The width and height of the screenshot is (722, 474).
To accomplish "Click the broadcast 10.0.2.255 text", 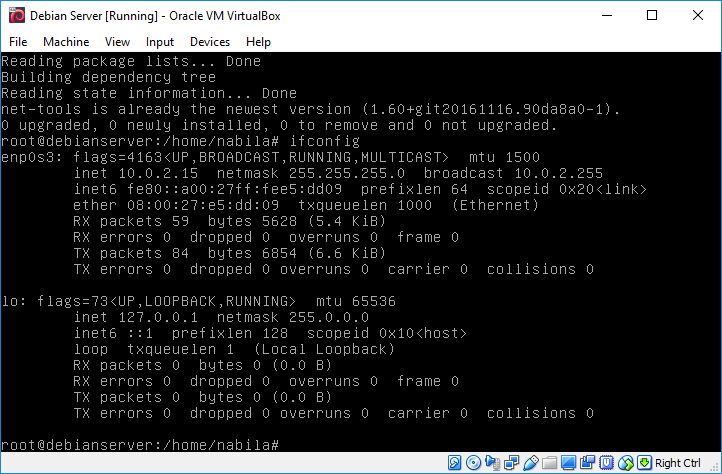I will (x=513, y=173).
